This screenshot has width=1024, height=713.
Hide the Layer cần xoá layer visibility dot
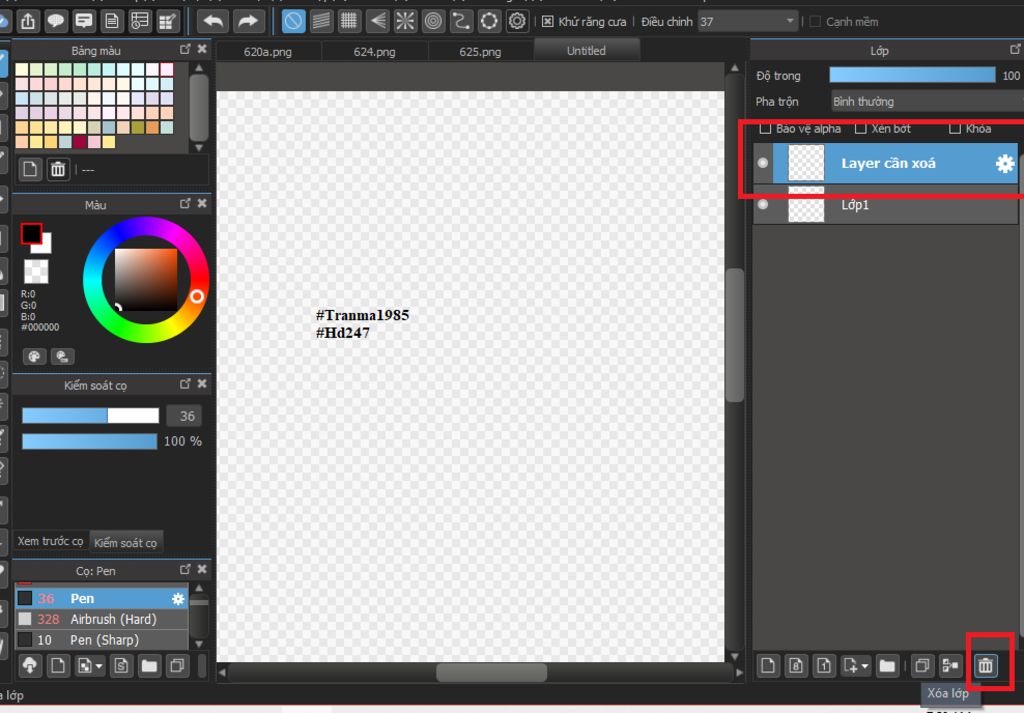(x=763, y=163)
